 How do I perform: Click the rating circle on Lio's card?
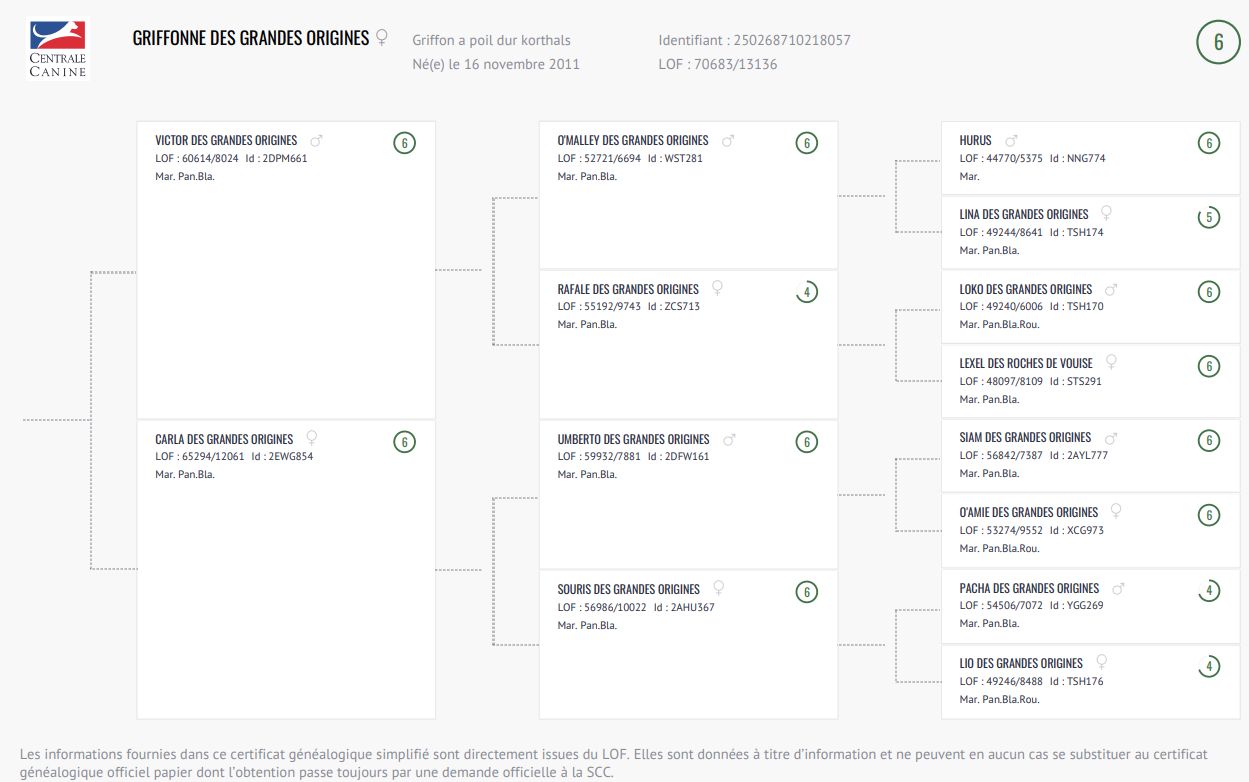point(1209,666)
